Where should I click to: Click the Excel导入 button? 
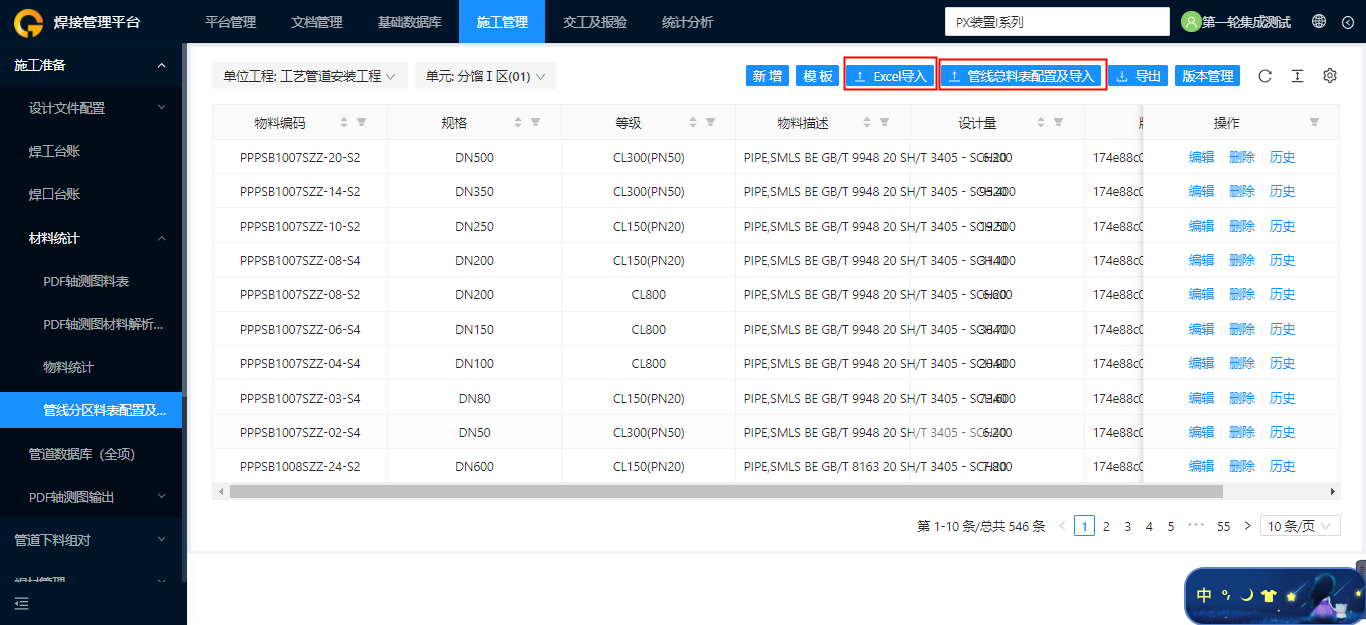click(x=890, y=76)
